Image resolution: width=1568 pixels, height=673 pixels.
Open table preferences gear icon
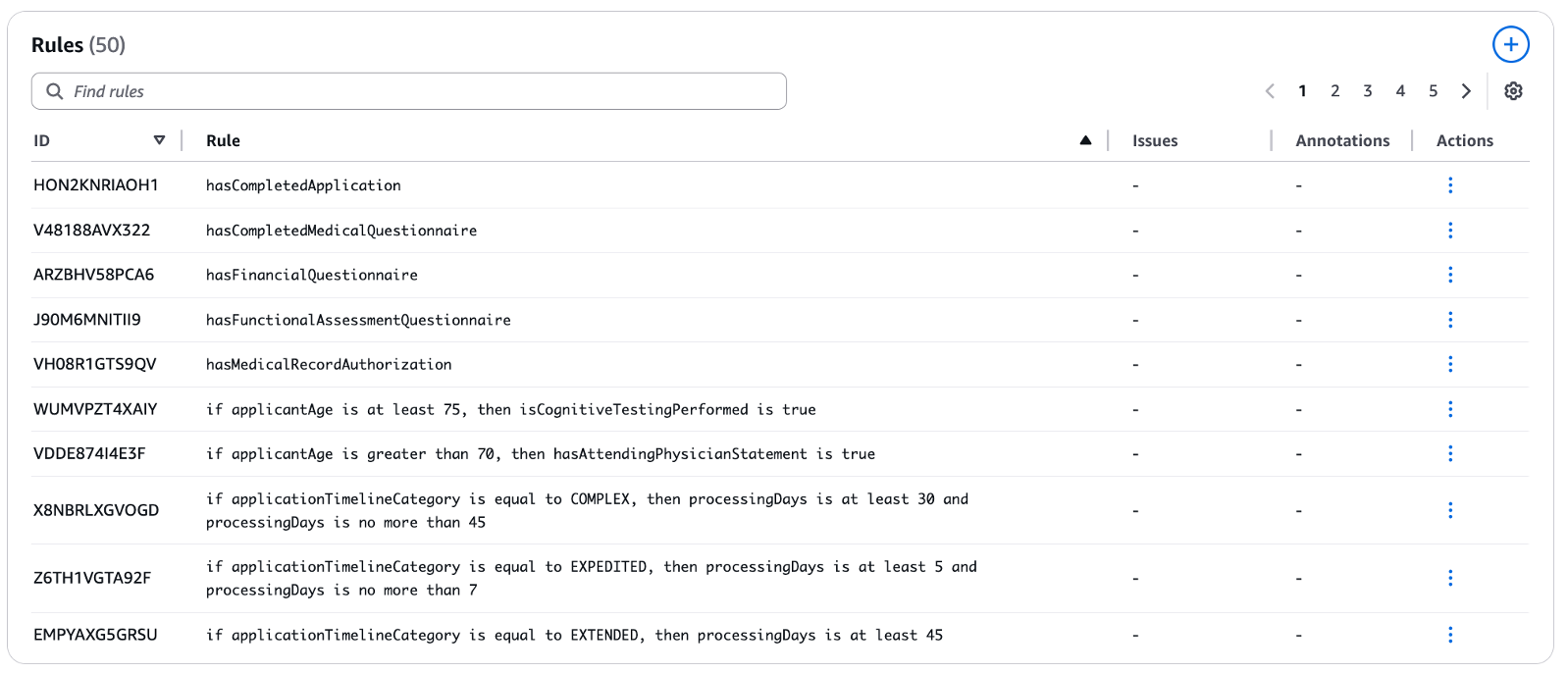click(x=1513, y=91)
